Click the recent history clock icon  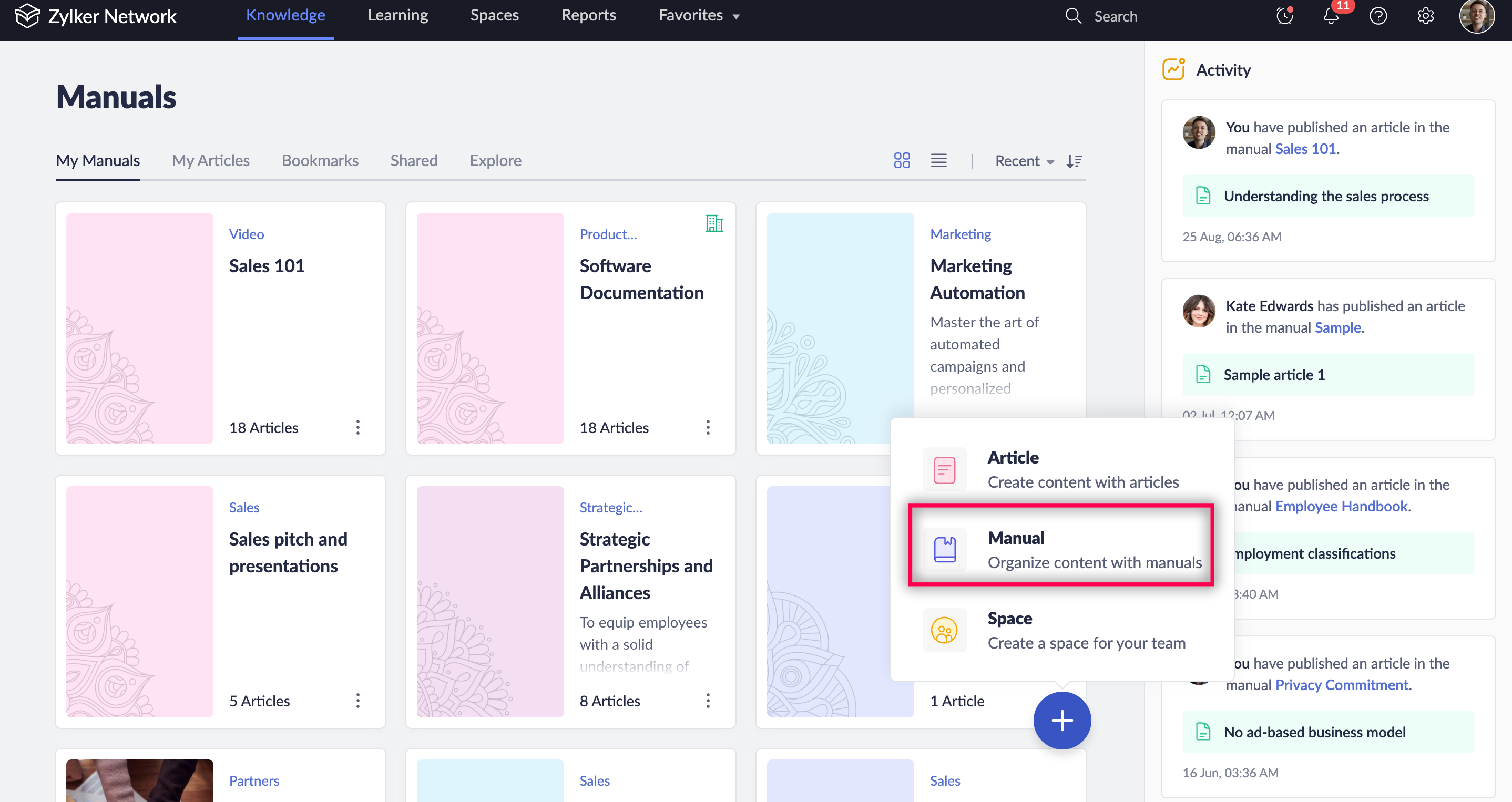pos(1284,16)
